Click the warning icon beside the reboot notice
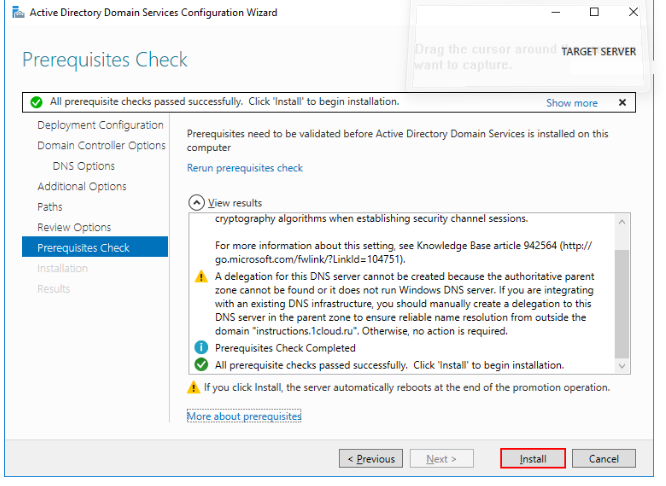Image resolution: width=666 pixels, height=486 pixels. coord(193,387)
